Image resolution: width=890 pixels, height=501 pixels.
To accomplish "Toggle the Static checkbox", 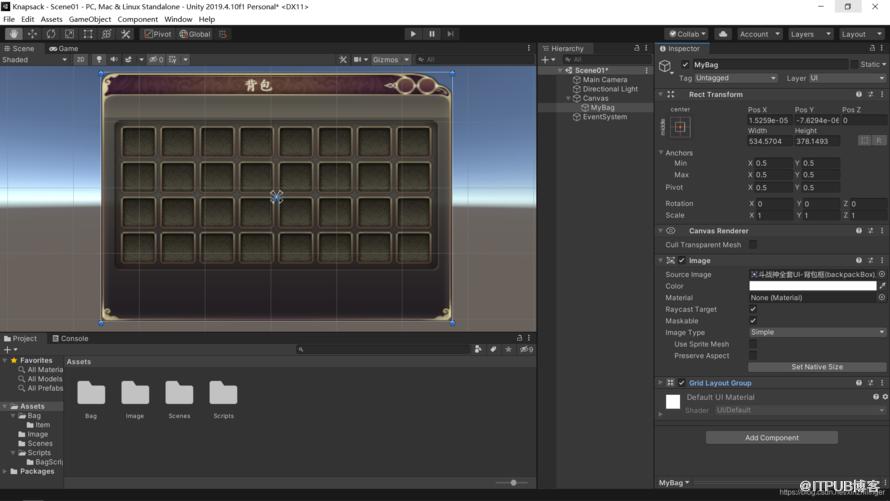I will (x=854, y=65).
